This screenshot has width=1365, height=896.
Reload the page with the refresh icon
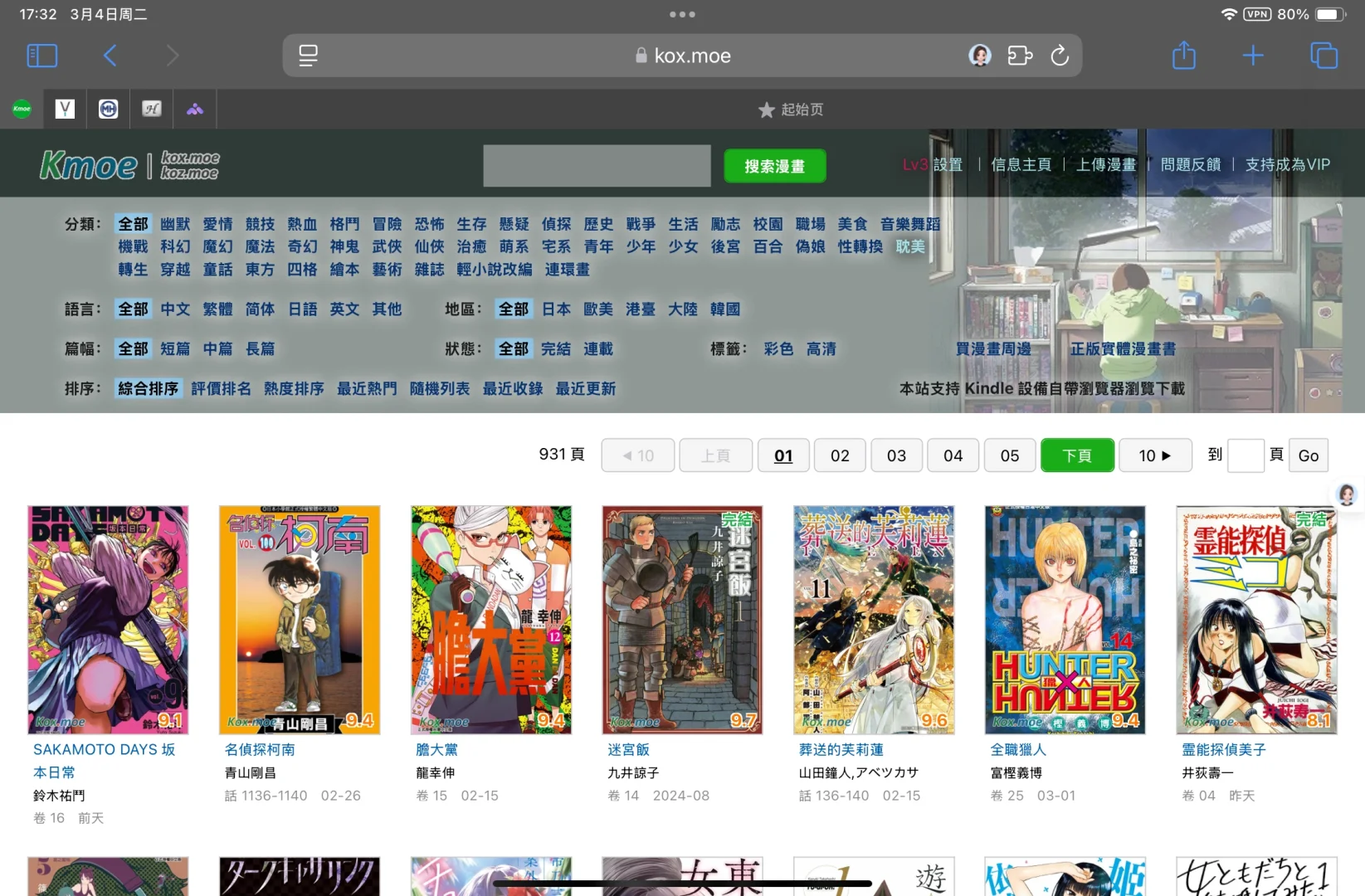coord(1060,56)
